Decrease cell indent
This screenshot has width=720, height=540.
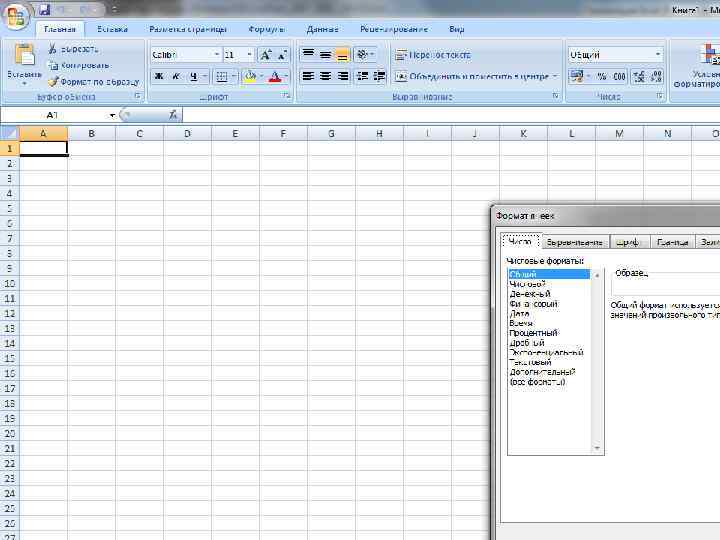point(362,76)
